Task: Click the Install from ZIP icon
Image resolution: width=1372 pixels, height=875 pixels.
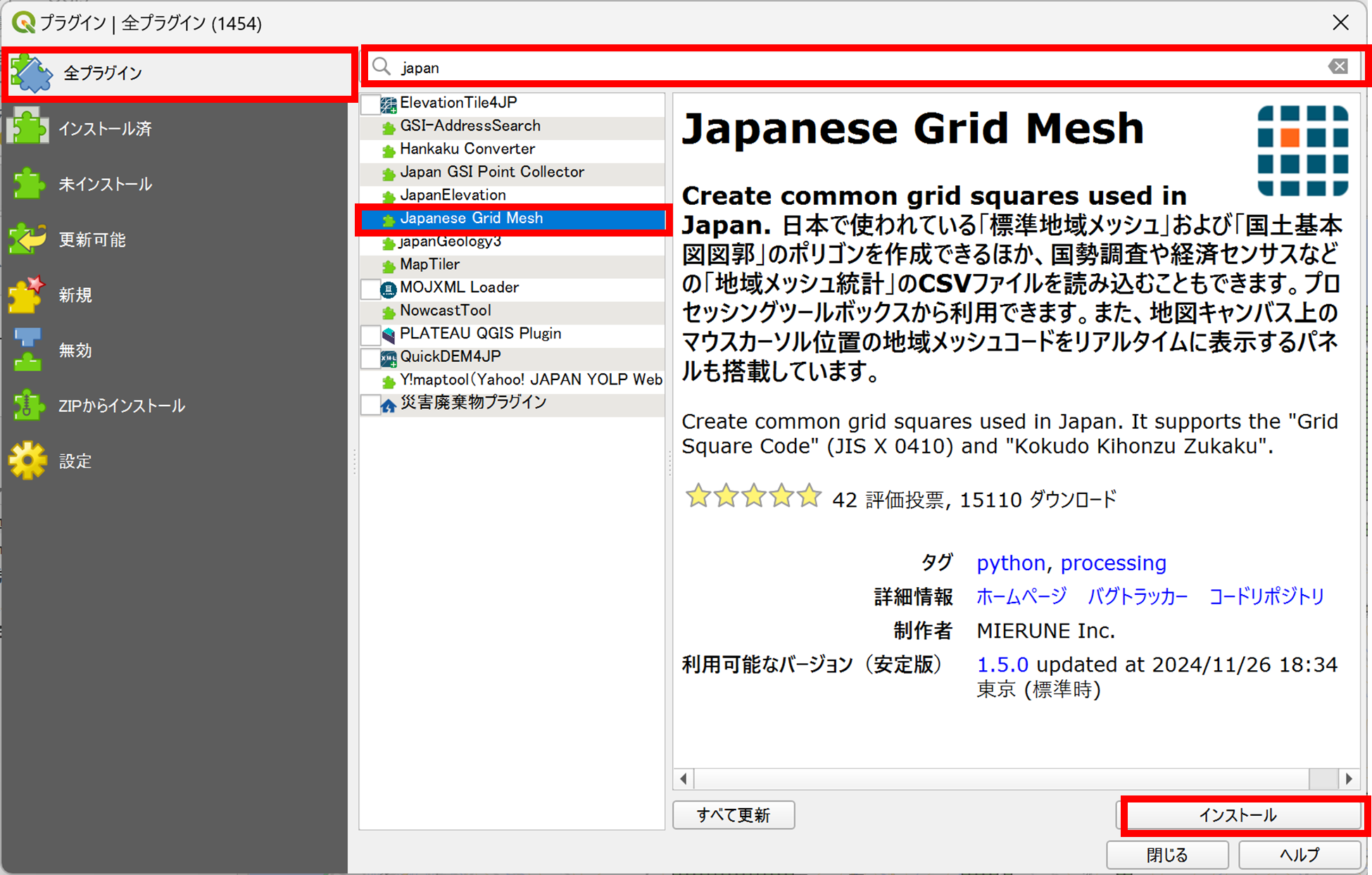Action: (28, 405)
